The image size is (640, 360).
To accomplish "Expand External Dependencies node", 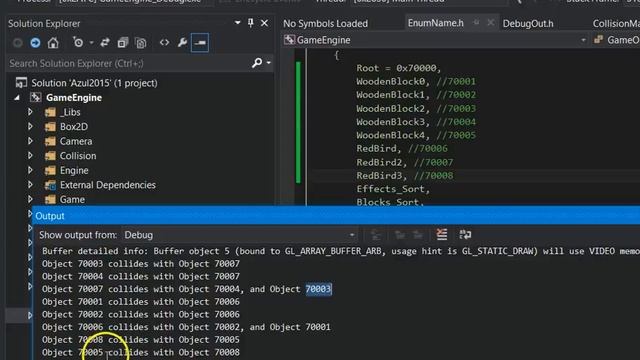I will point(30,185).
